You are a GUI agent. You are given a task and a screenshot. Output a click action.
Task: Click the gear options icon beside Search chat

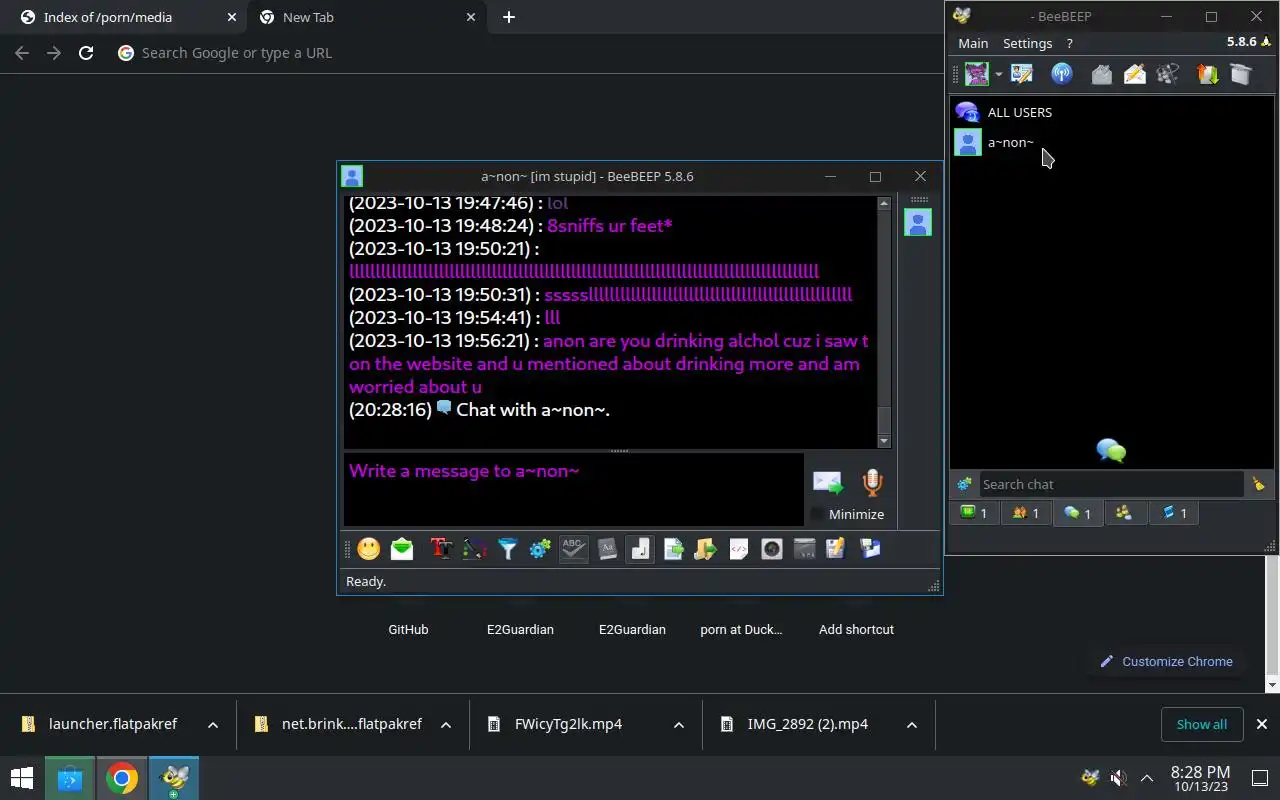point(964,484)
